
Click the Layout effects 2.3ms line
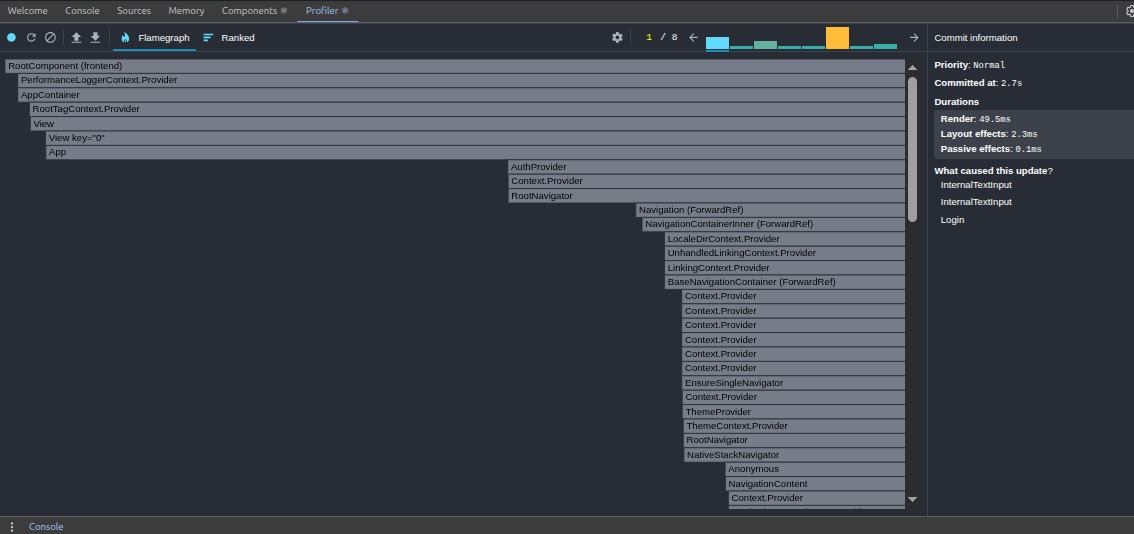coord(989,134)
